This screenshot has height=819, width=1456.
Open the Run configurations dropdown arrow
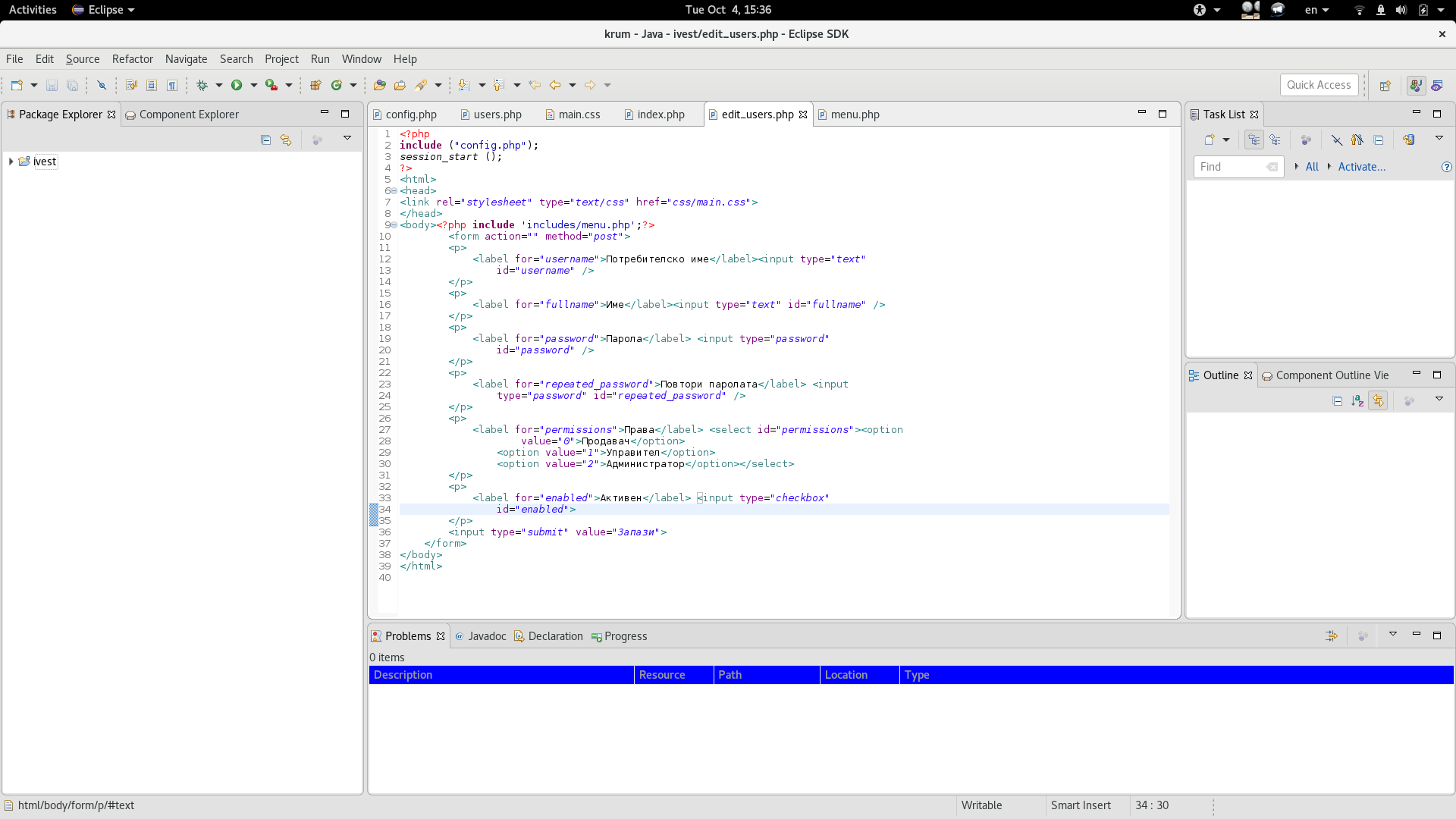point(253,85)
